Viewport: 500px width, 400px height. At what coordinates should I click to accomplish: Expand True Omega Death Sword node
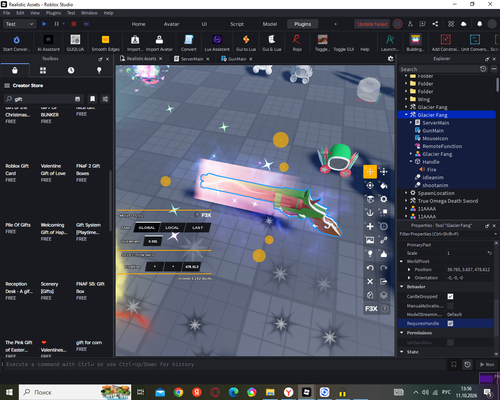(x=406, y=201)
